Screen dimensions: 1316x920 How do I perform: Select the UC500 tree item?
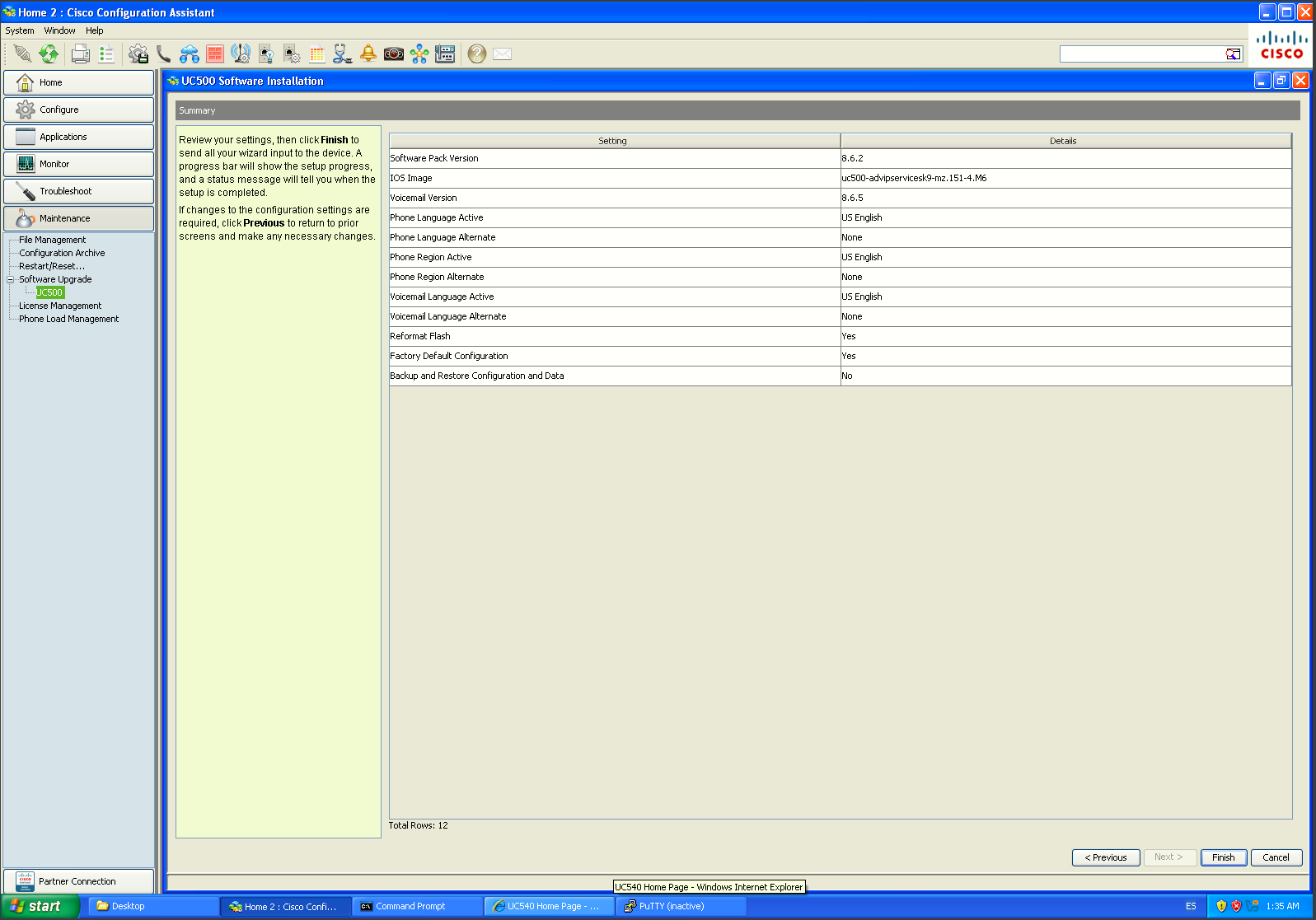(49, 292)
